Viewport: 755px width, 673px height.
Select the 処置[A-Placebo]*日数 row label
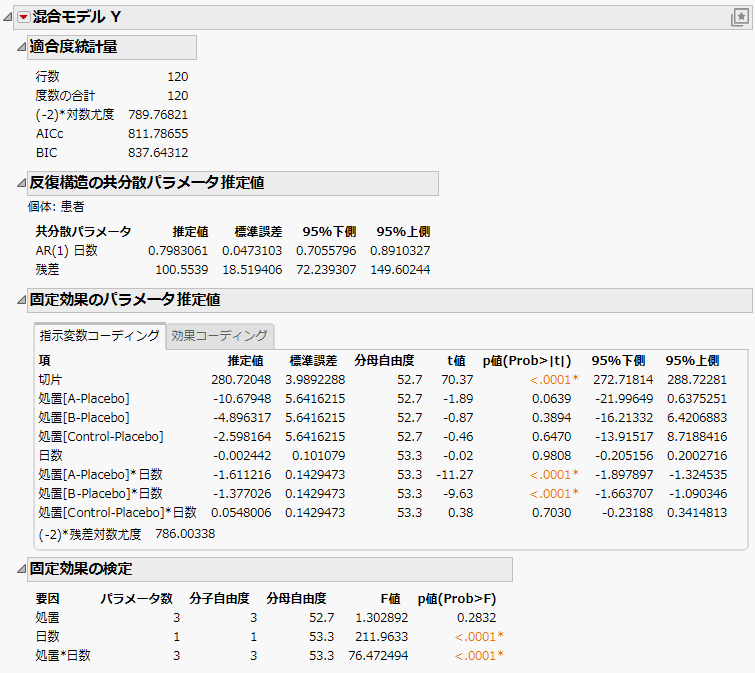point(100,475)
